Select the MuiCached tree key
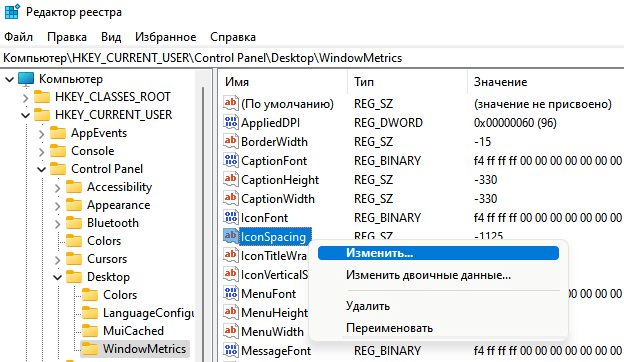Screen dimensions: 624x362 133,331
